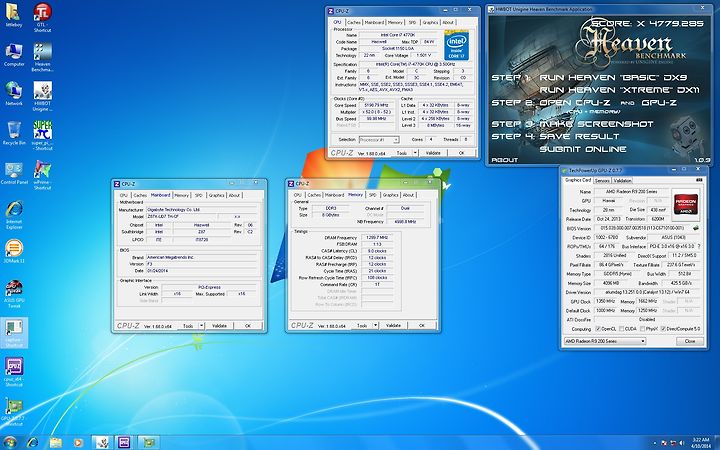Screen dimensions: 720x450
Task: Click the GPU-Z Name field value
Action: click(631, 191)
